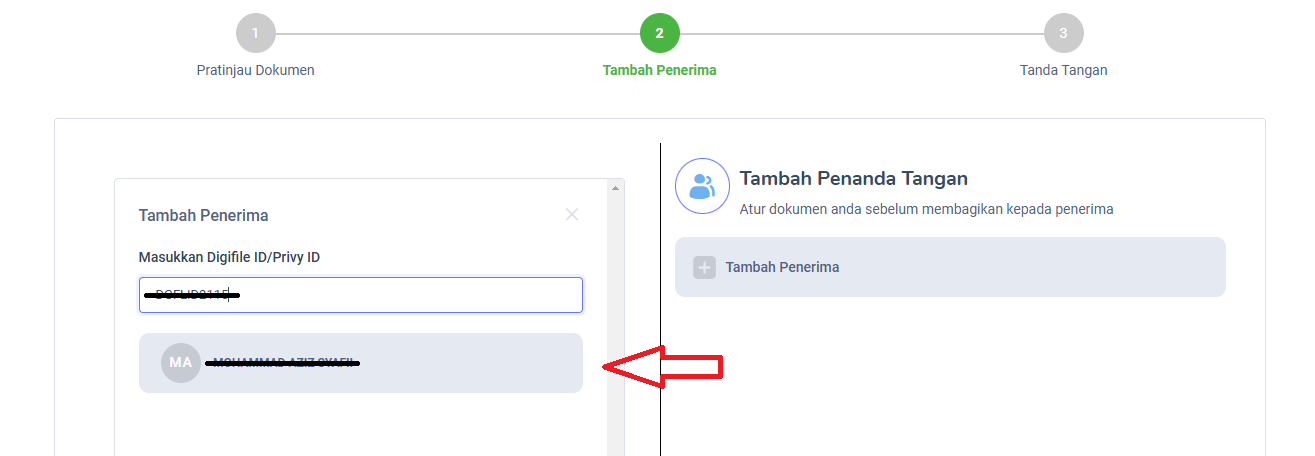Go to the Tanda Tangan step label
The image size is (1315, 456).
tap(1063, 70)
